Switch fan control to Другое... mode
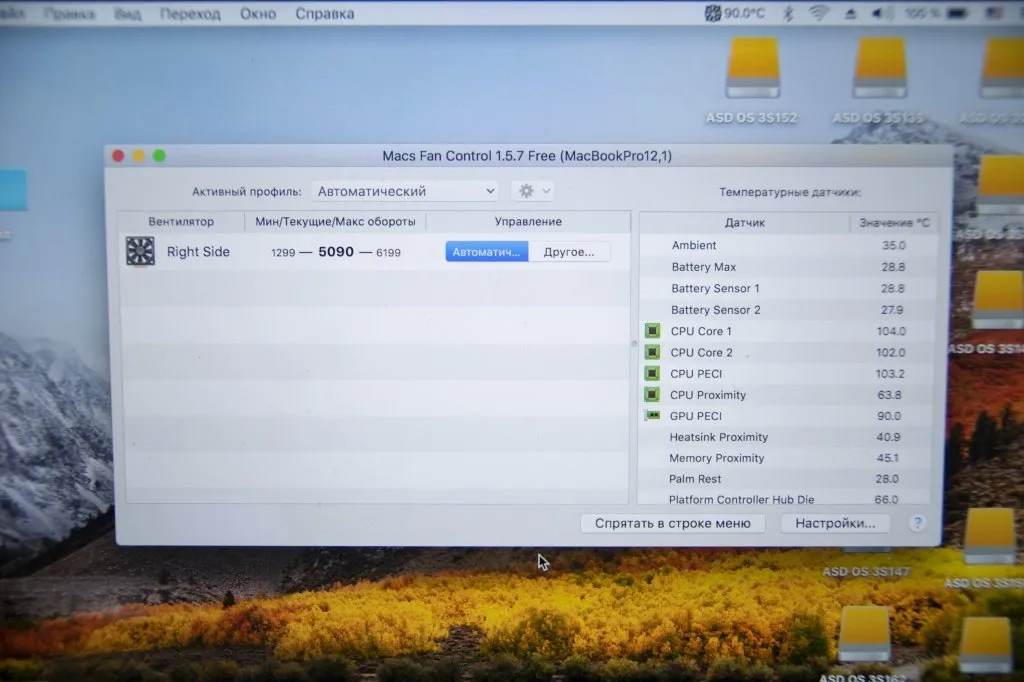Screen dimensions: 1024x682 click(x=569, y=252)
